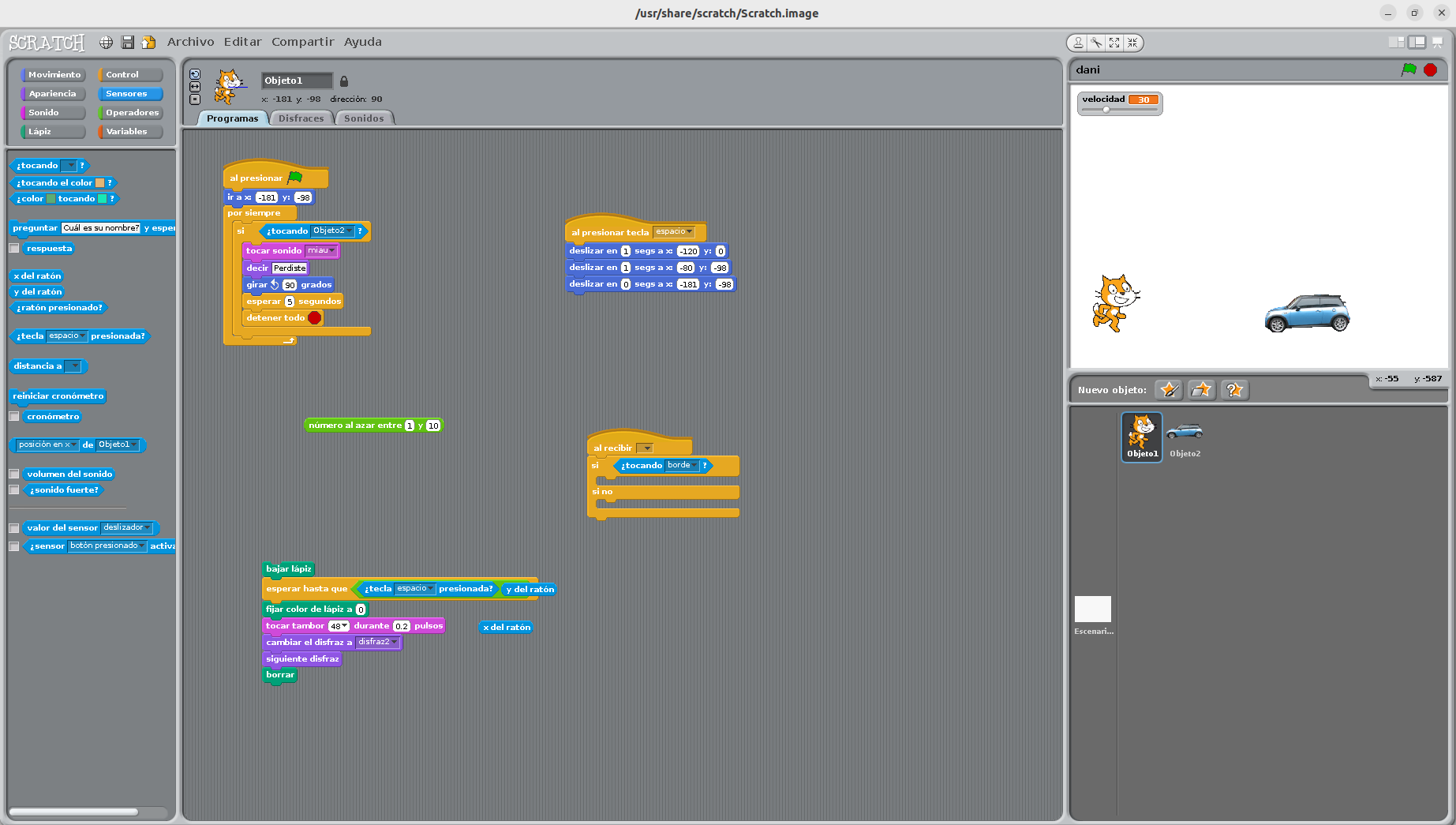Check the volumen del sonido checkbox
Image resolution: width=1456 pixels, height=825 pixels.
click(14, 474)
